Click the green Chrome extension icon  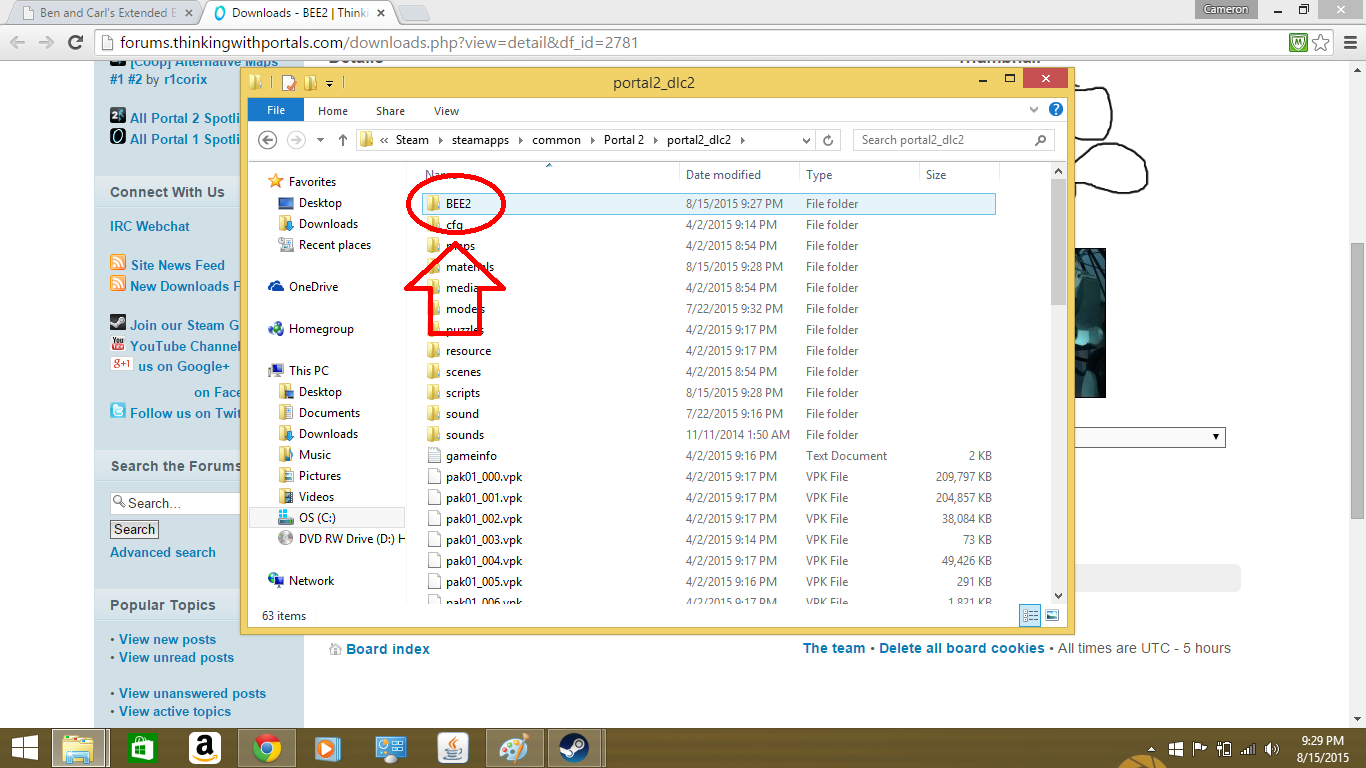pyautogui.click(x=1299, y=42)
